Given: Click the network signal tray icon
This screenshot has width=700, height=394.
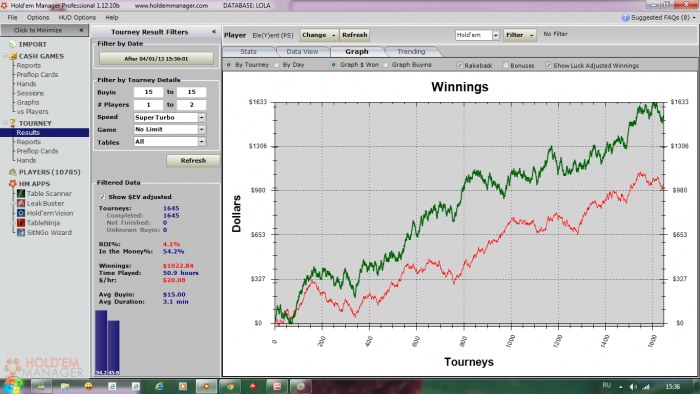Looking at the screenshot, I should [x=646, y=386].
